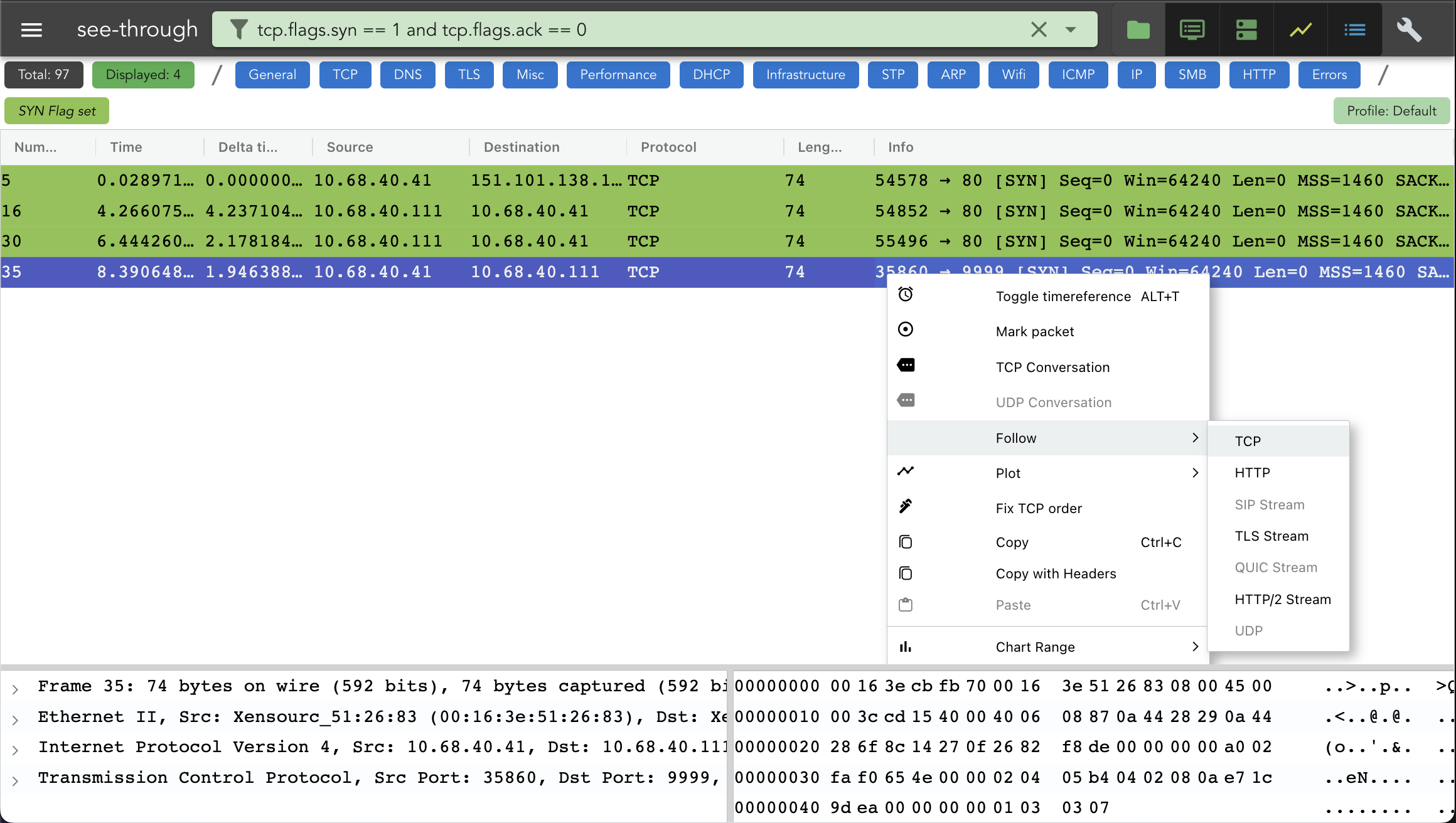Click the Profile: Default button
The width and height of the screenshot is (1456, 823).
1391,111
